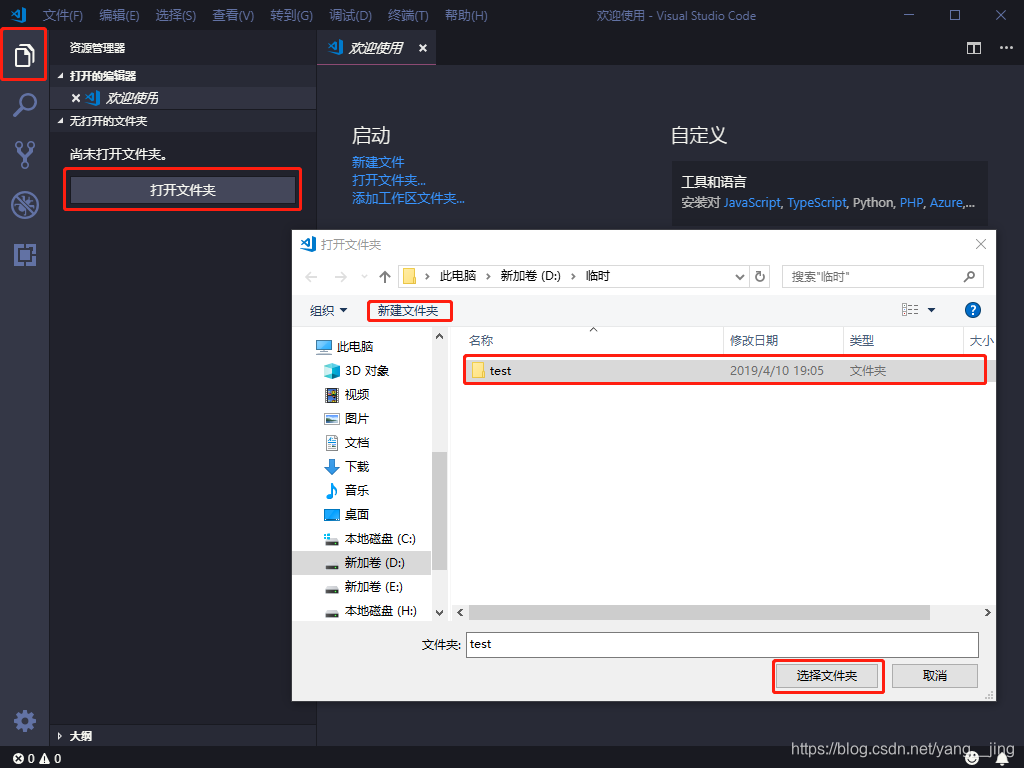Click the 打开文件夹 button in sidebar
Viewport: 1024px width, 768px height.
(x=183, y=190)
